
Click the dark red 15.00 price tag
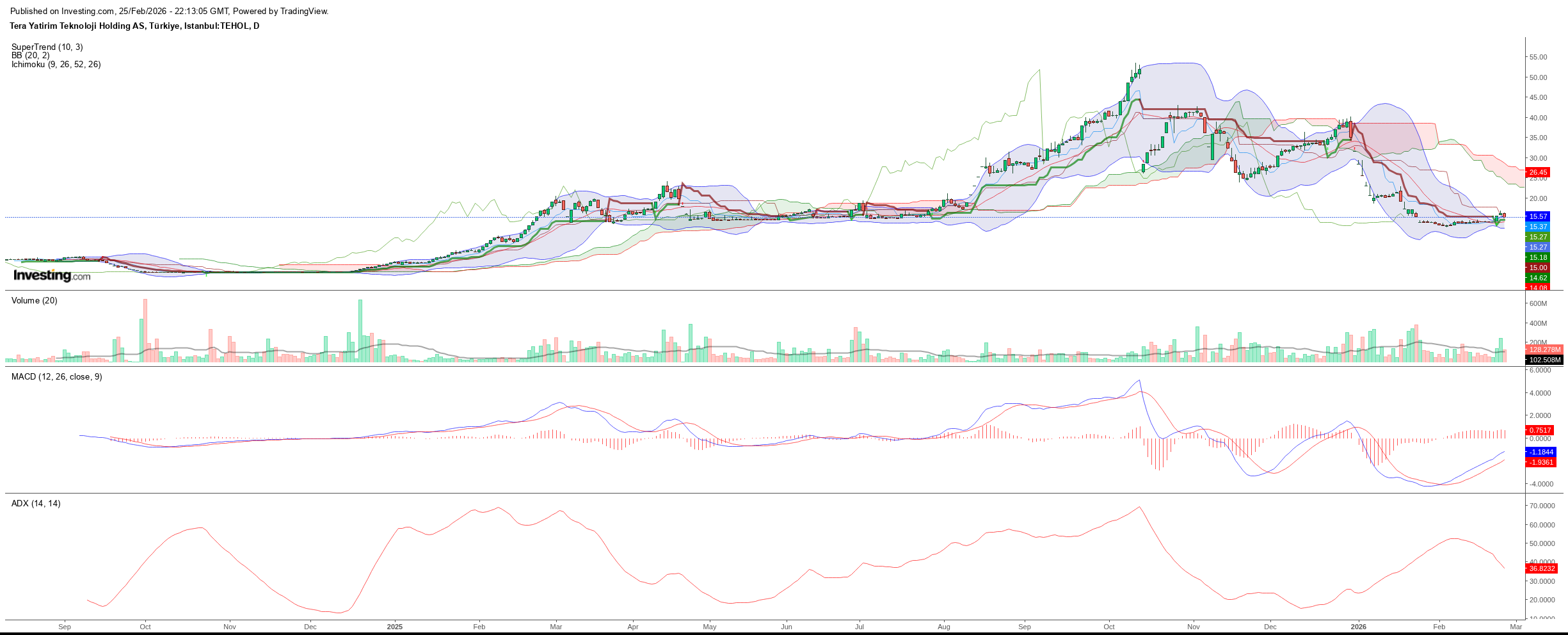pyautogui.click(x=1538, y=268)
